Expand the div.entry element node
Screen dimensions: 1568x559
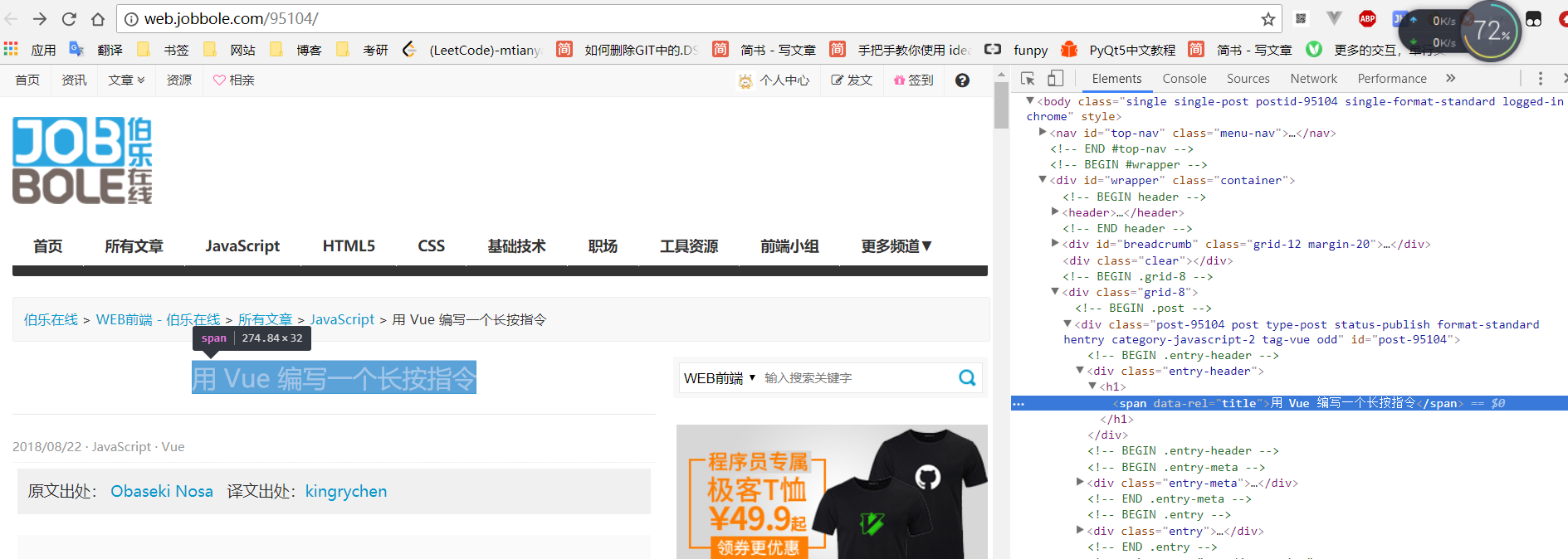pyautogui.click(x=1080, y=529)
